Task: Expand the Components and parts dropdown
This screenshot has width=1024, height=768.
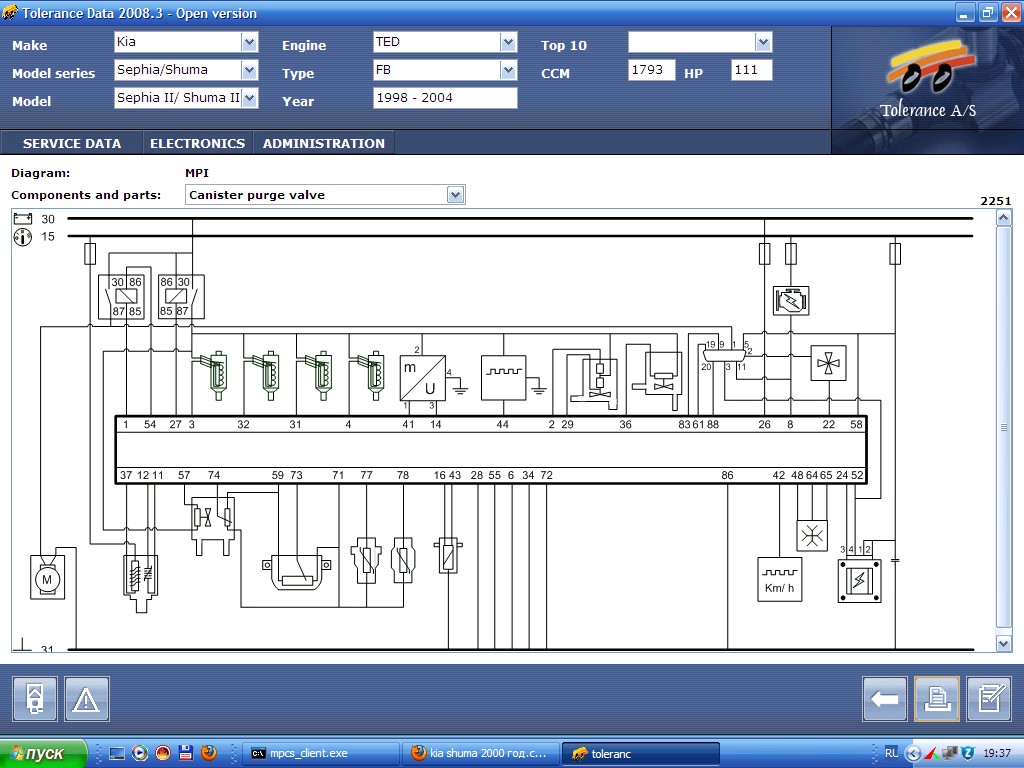Action: pyautogui.click(x=456, y=195)
